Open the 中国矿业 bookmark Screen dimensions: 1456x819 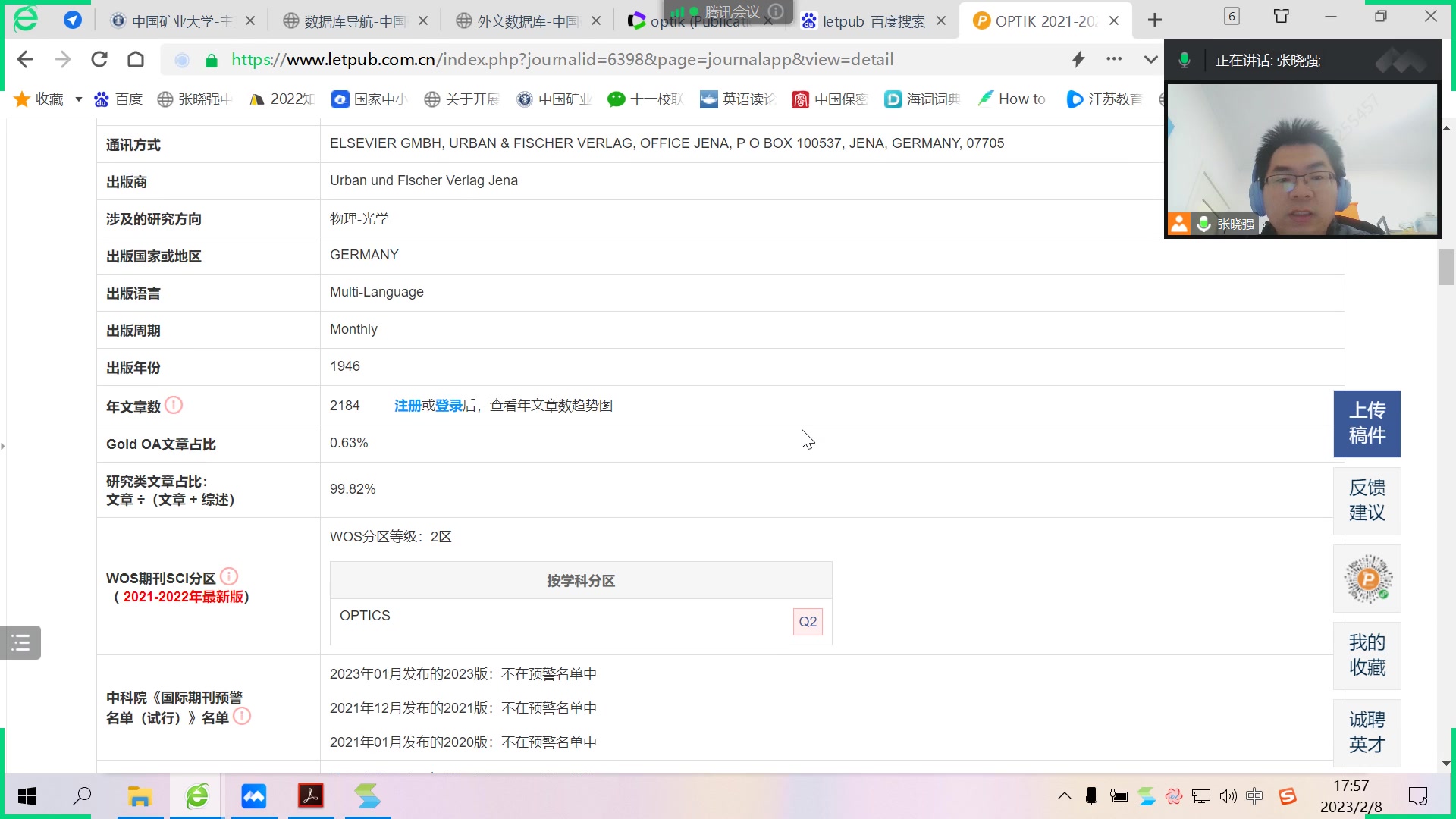[554, 99]
